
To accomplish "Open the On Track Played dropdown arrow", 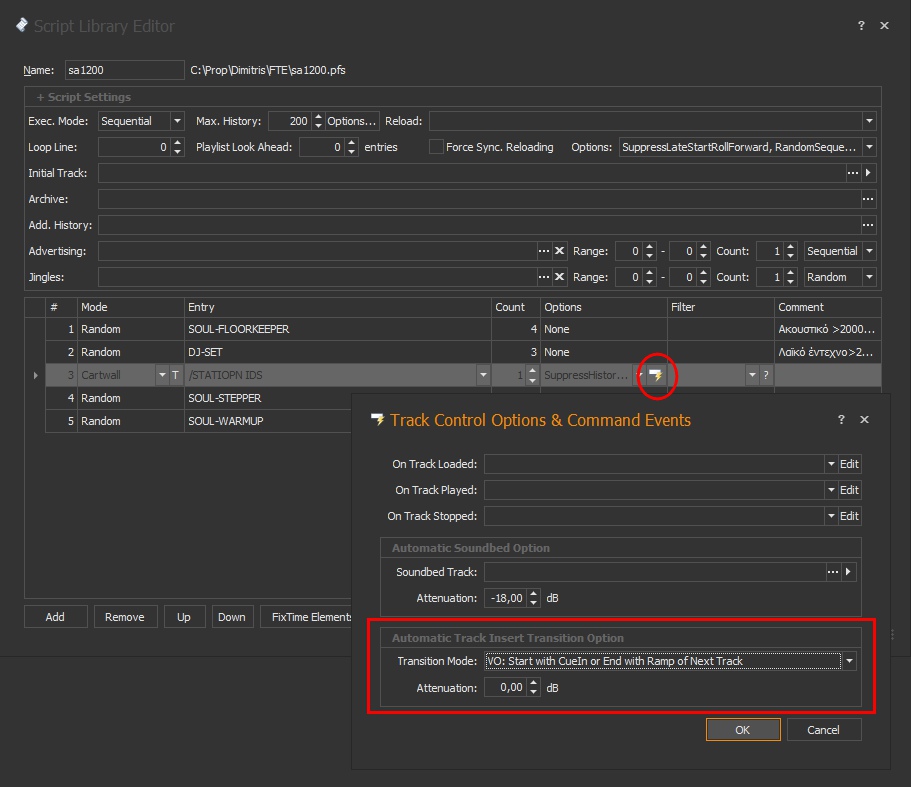I will [x=831, y=490].
